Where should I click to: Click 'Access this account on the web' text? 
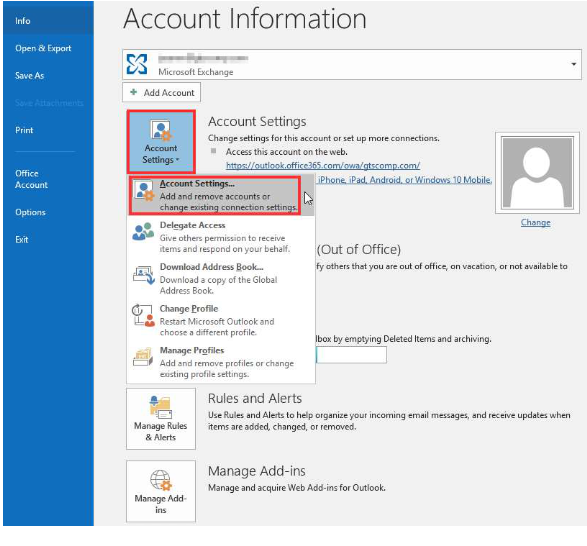(x=286, y=152)
